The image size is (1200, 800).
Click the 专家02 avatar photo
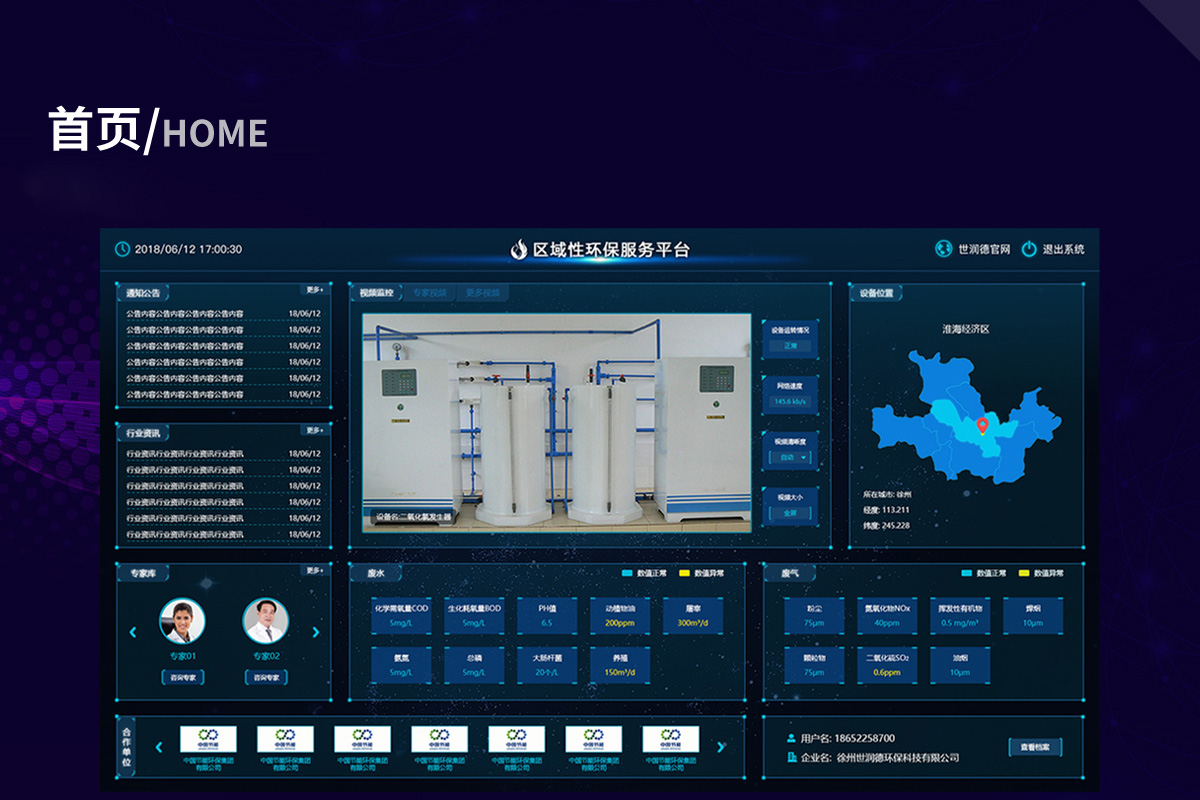(x=266, y=621)
